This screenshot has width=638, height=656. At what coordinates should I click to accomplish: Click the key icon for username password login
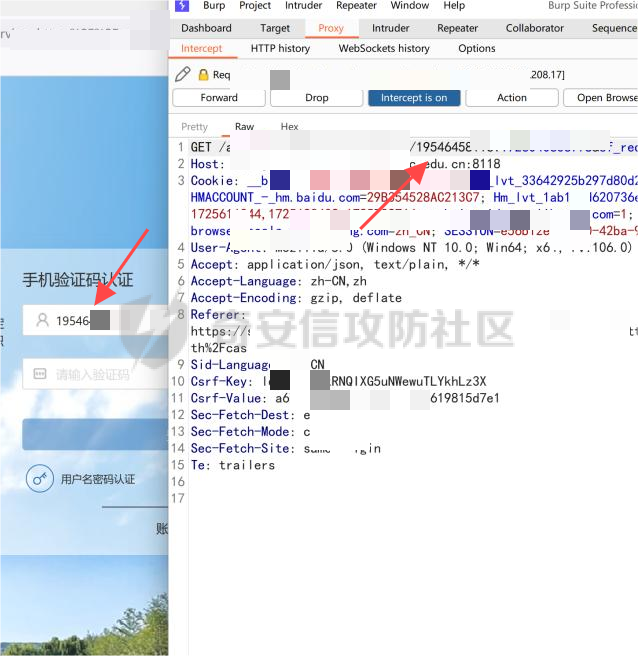pyautogui.click(x=40, y=478)
